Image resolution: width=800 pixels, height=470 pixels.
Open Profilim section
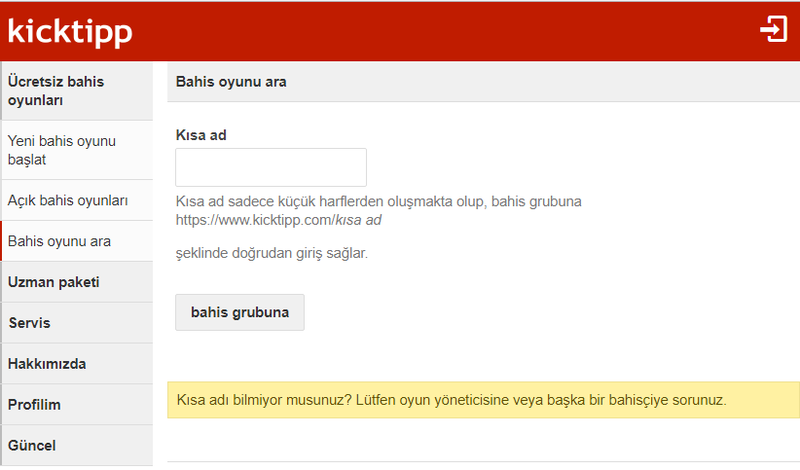[77, 404]
